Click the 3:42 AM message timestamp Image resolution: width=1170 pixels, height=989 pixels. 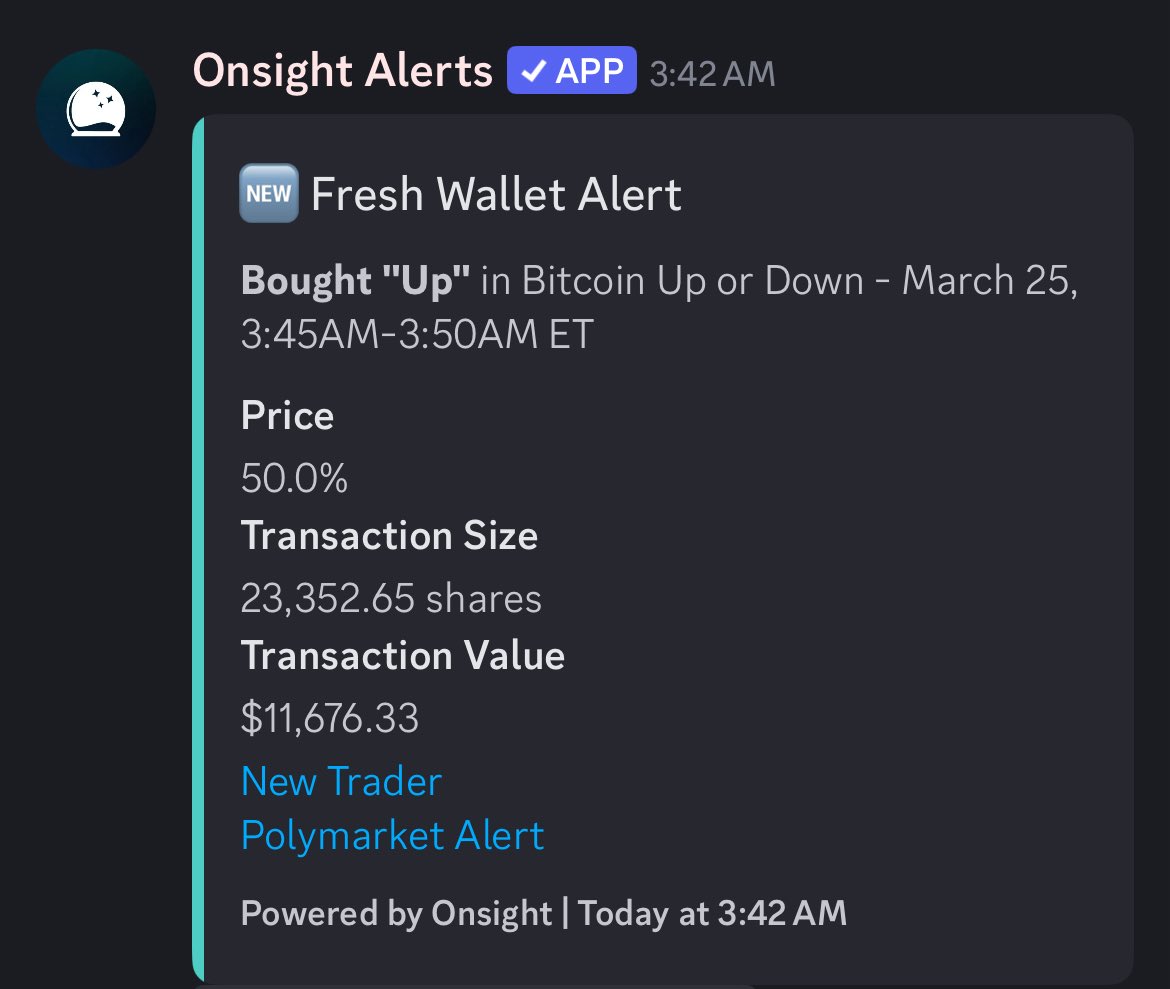coord(712,74)
